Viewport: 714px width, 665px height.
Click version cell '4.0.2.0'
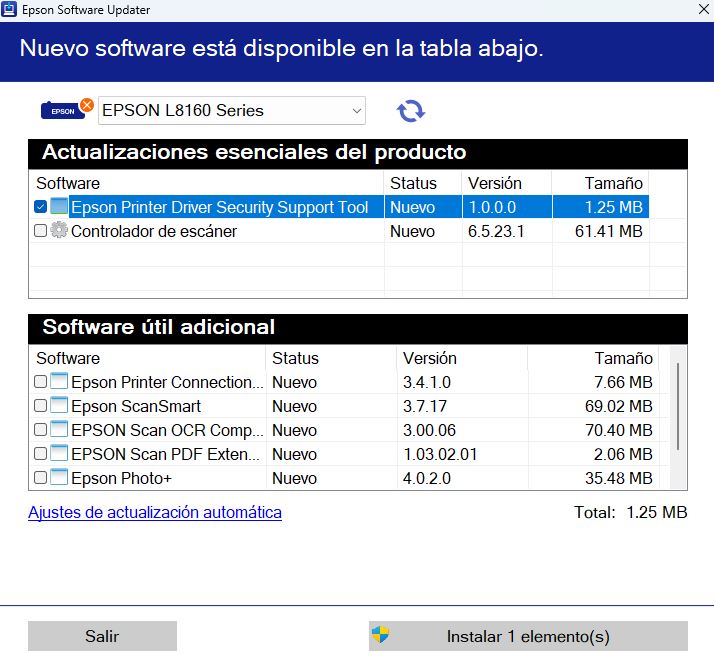427,478
